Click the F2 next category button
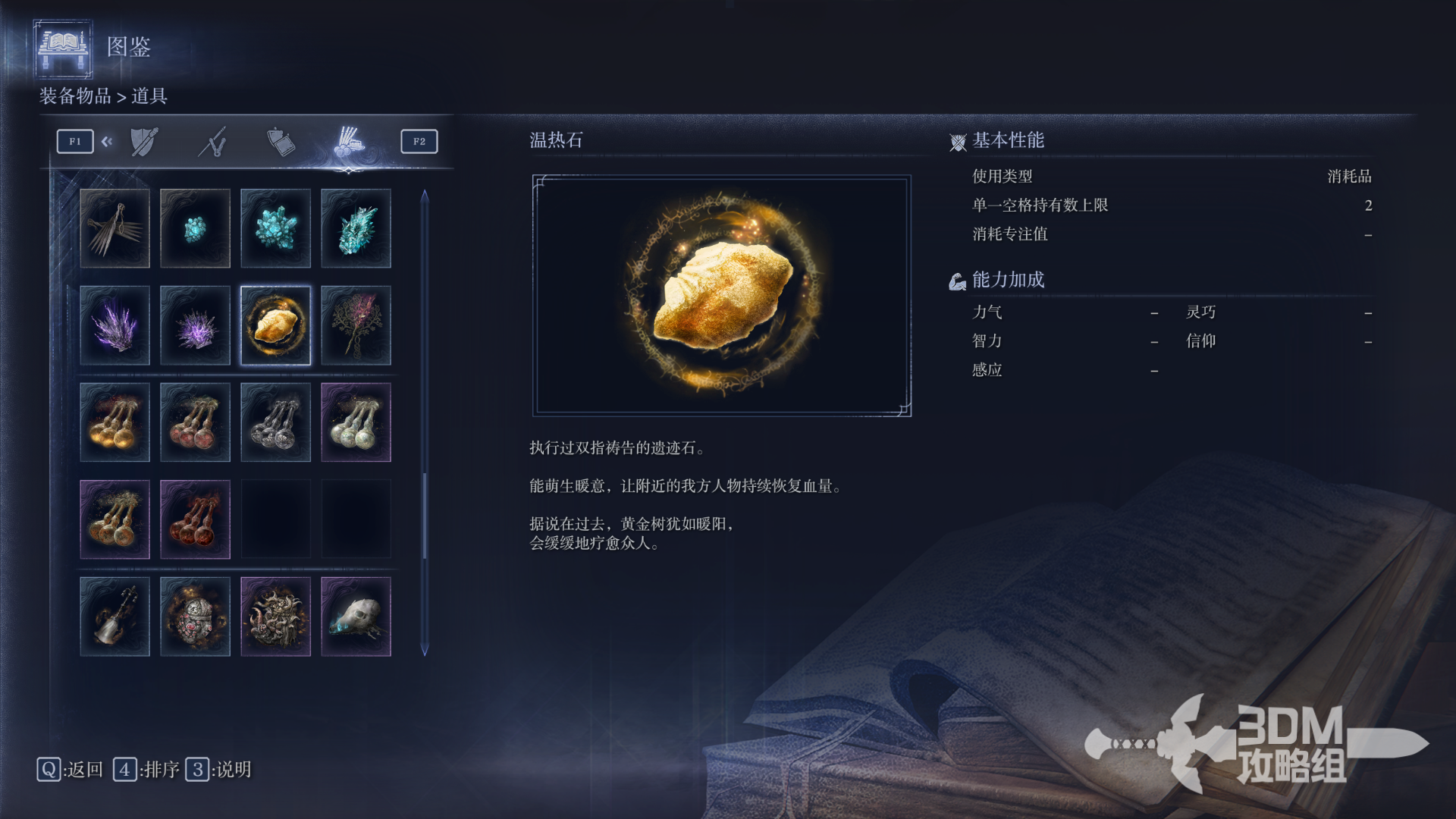Viewport: 1456px width, 819px height. (419, 141)
